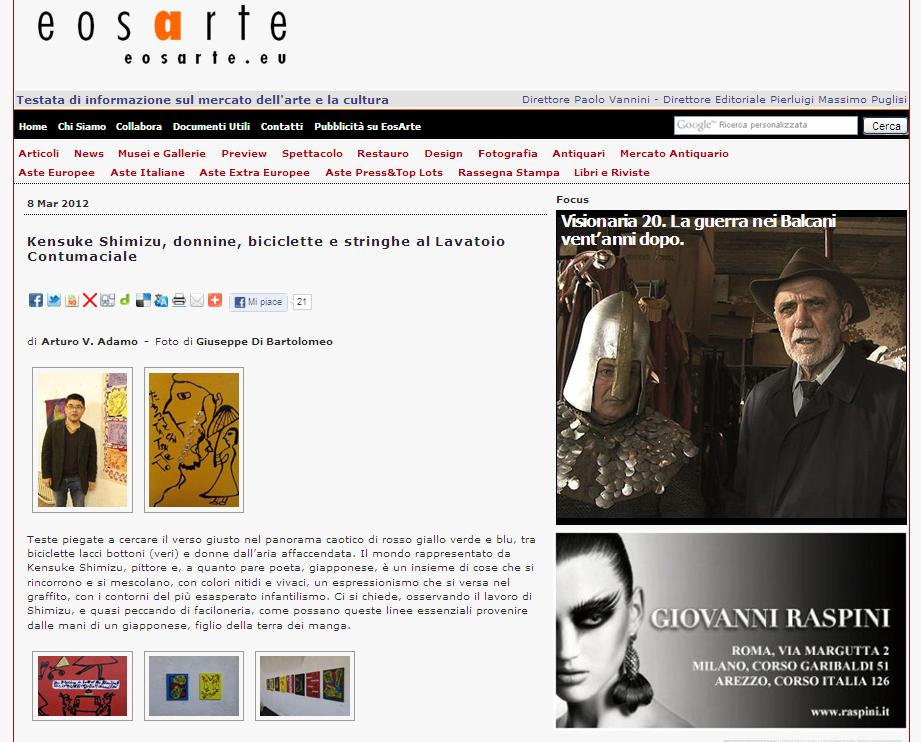Print the article using printer icon
This screenshot has width=921, height=742.
click(x=179, y=300)
